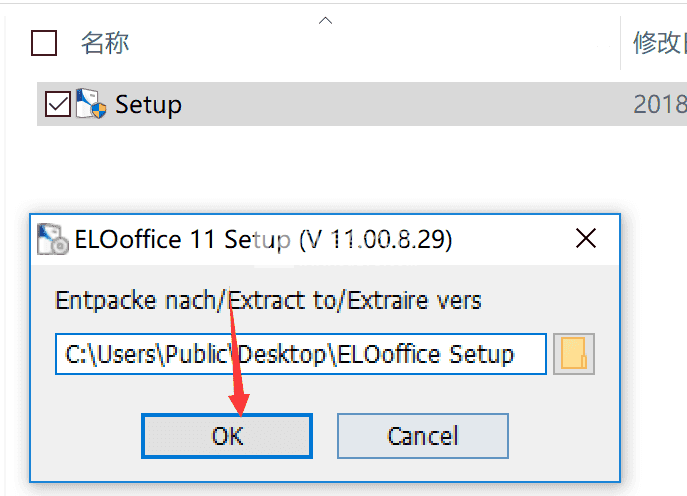Select the Setup file name

click(x=149, y=105)
